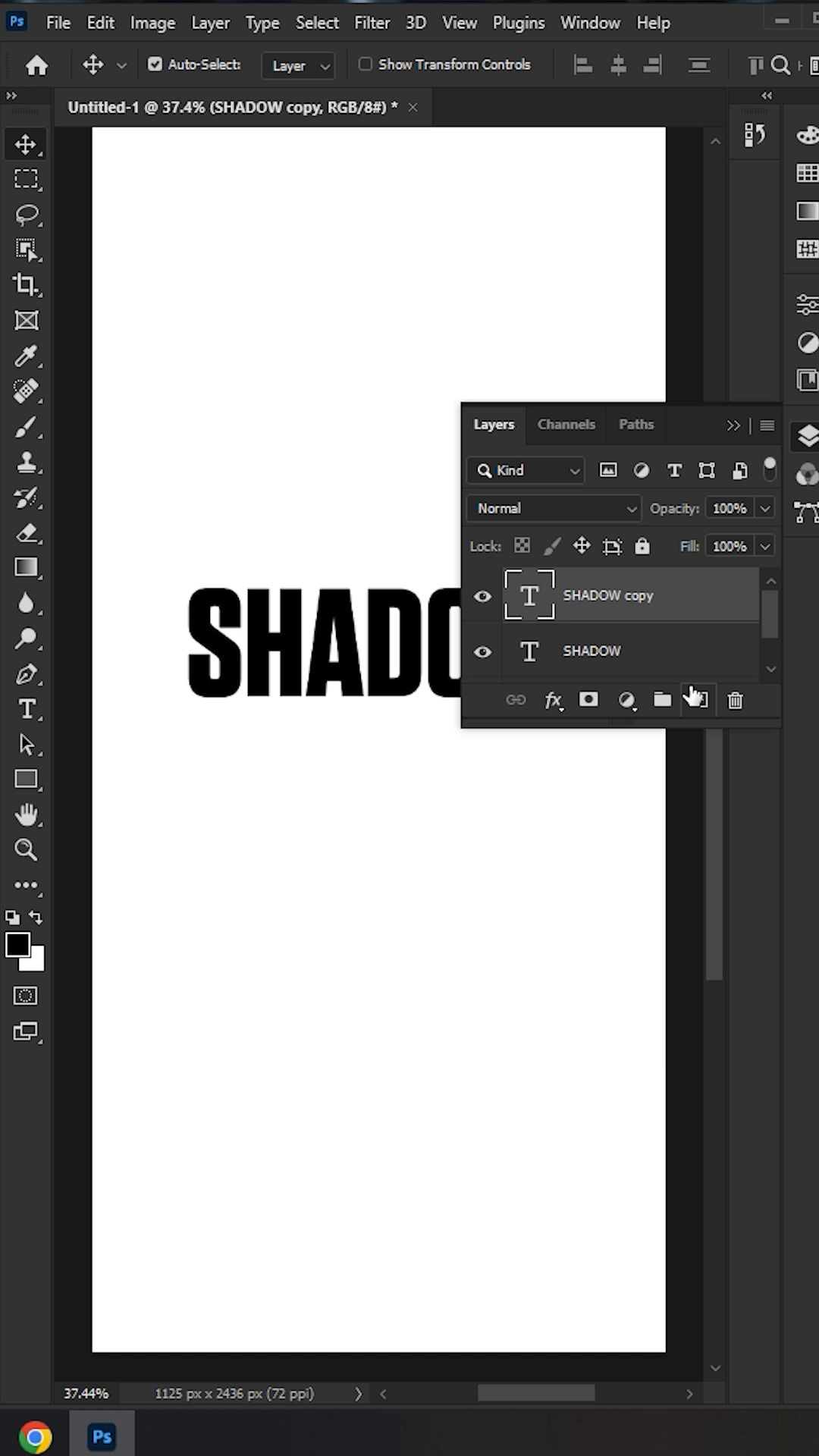Go to Home screen icon
The width and height of the screenshot is (819, 1456).
[x=36, y=66]
